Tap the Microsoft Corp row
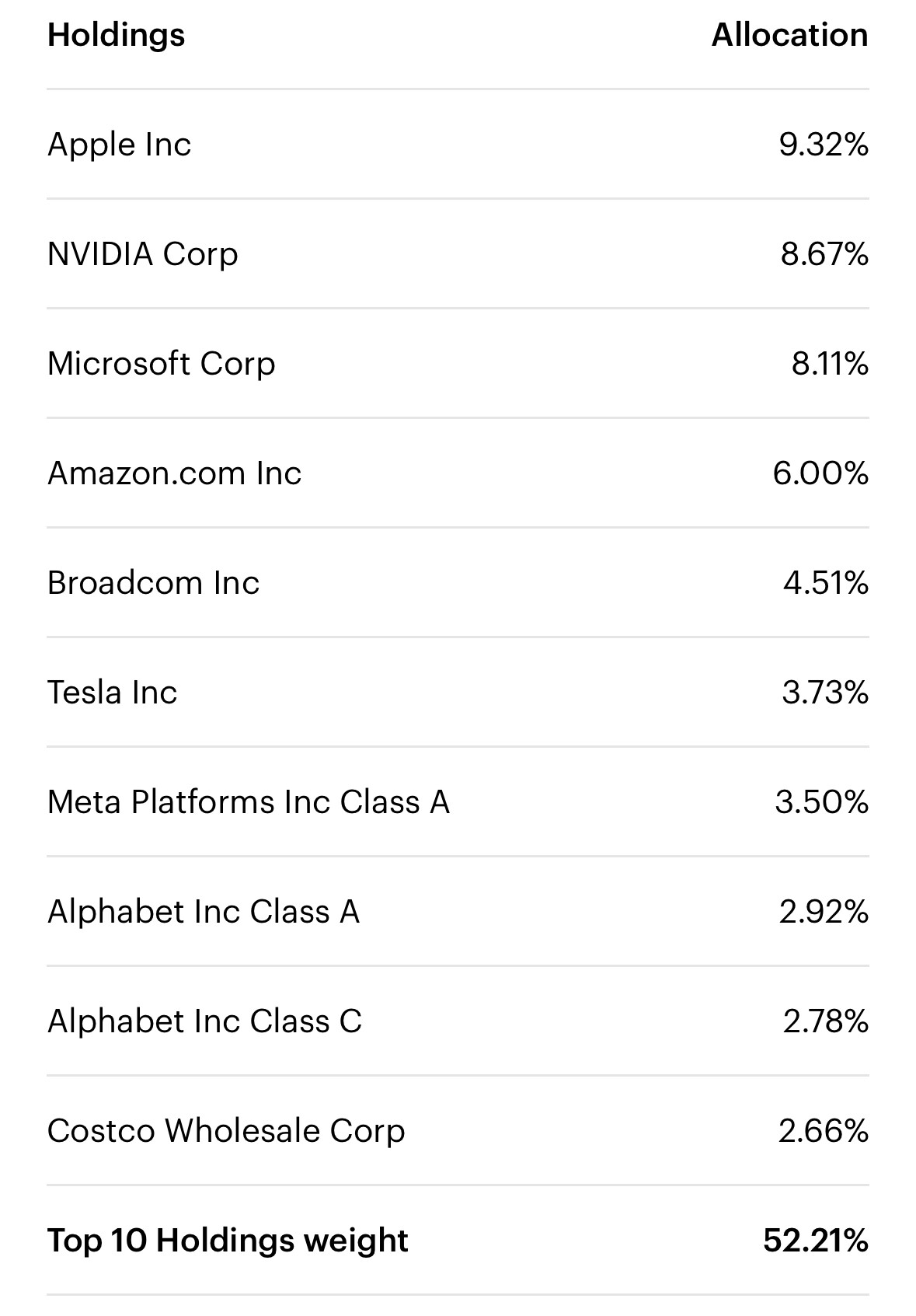Screen dimensions: 916x1316 [x=458, y=364]
